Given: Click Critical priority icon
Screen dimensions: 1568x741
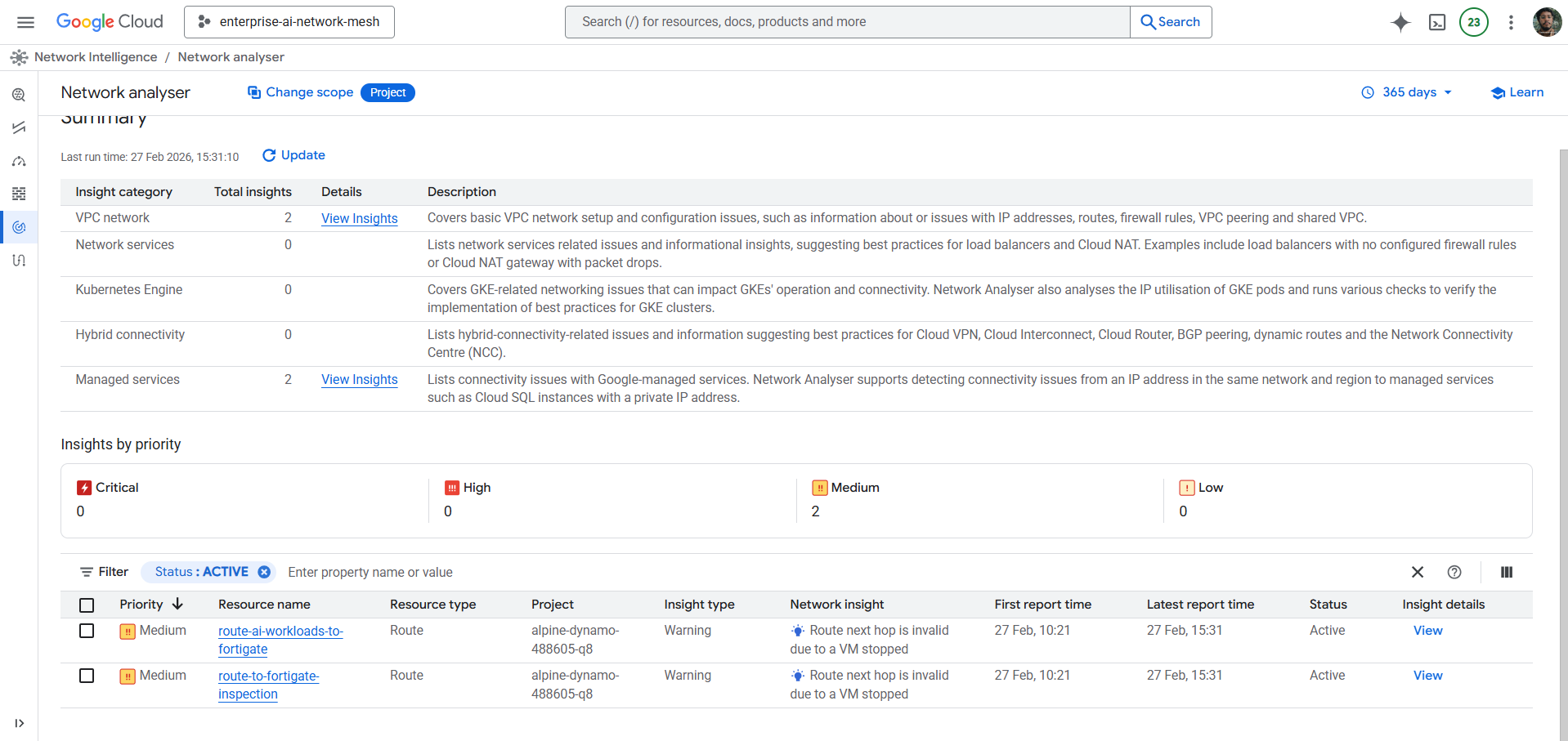Looking at the screenshot, I should tap(84, 488).
